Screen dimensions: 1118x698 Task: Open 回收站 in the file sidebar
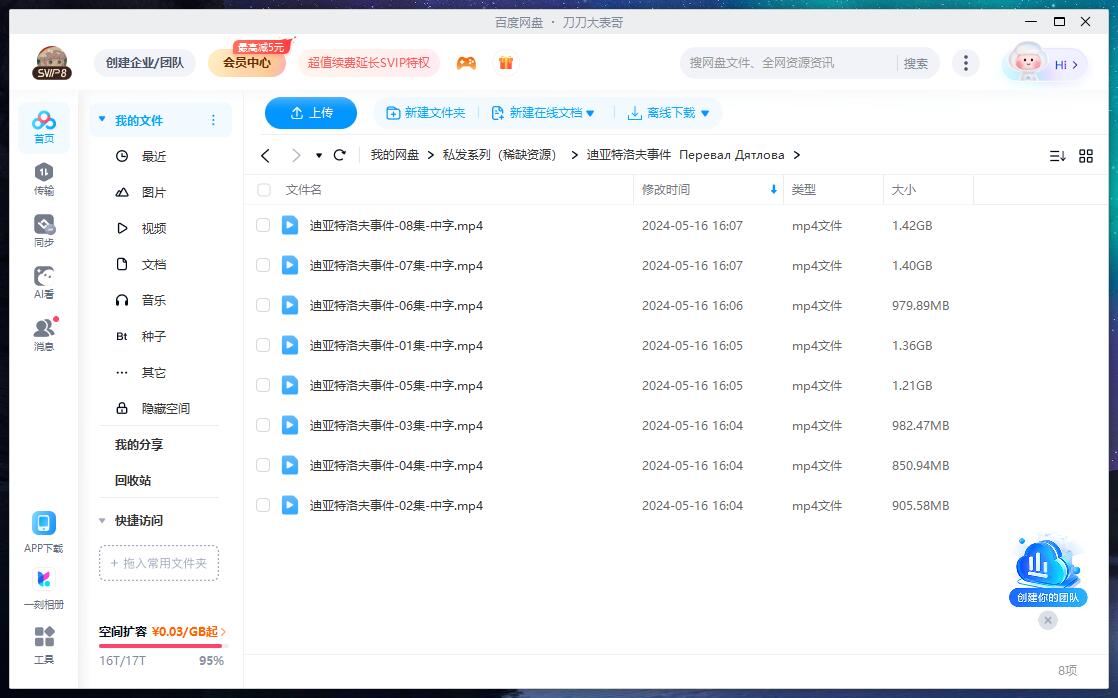point(131,480)
